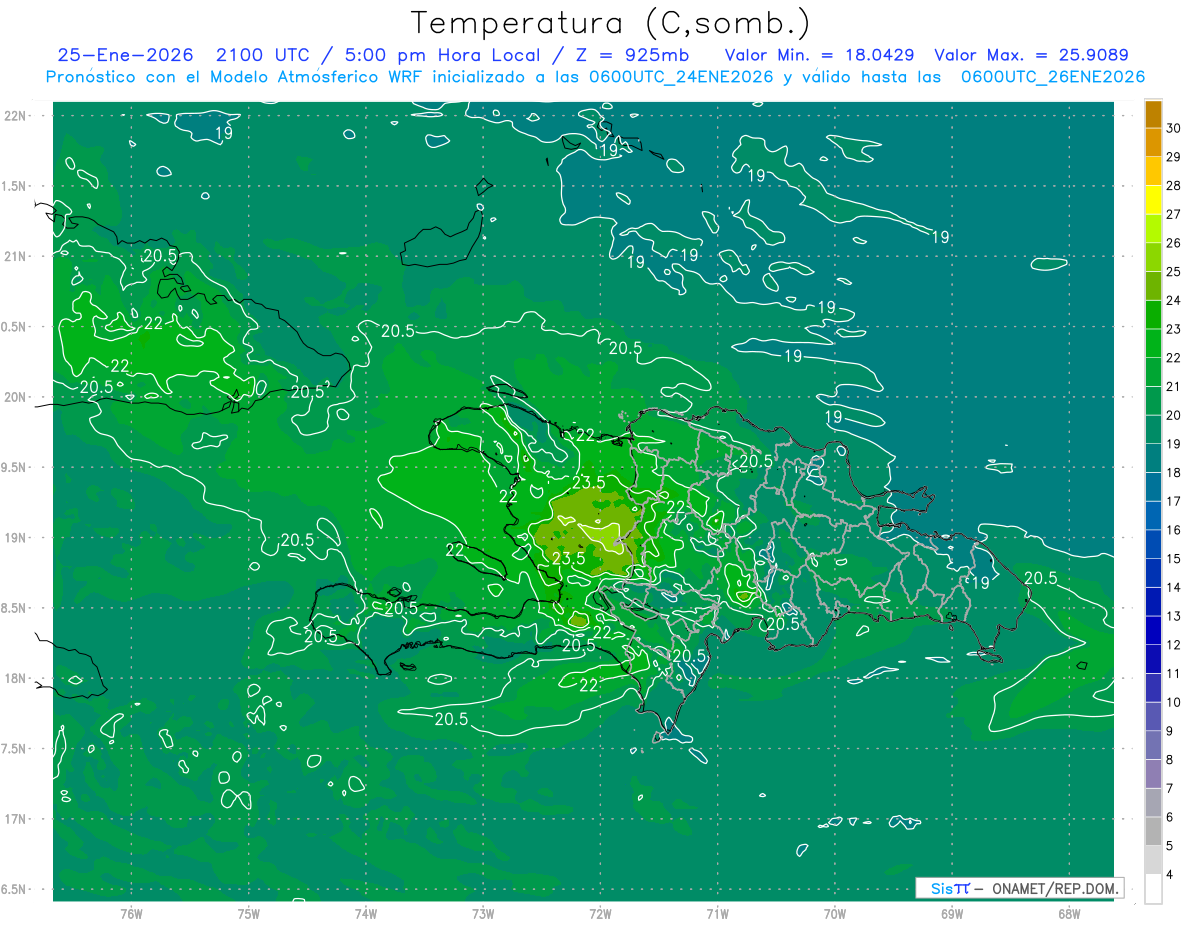The height and width of the screenshot is (927, 1200).
Task: Click the "17N" latitude axis label
Action: click(x=14, y=819)
